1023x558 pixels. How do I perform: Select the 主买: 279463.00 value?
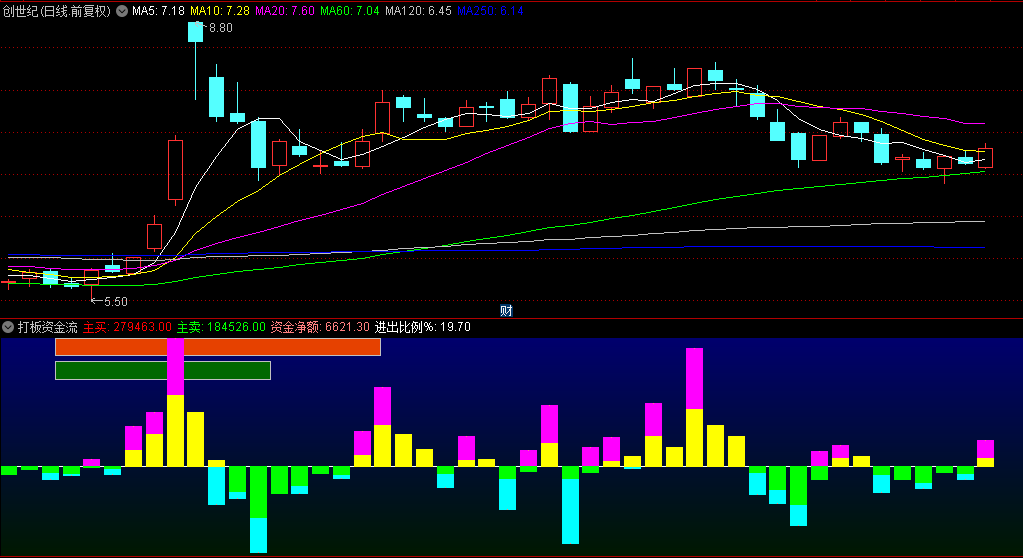tap(127, 327)
